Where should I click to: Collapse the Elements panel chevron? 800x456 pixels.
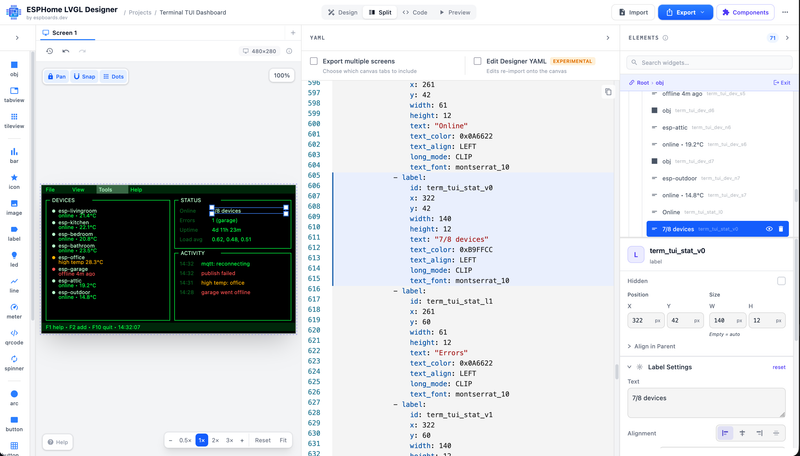787,38
